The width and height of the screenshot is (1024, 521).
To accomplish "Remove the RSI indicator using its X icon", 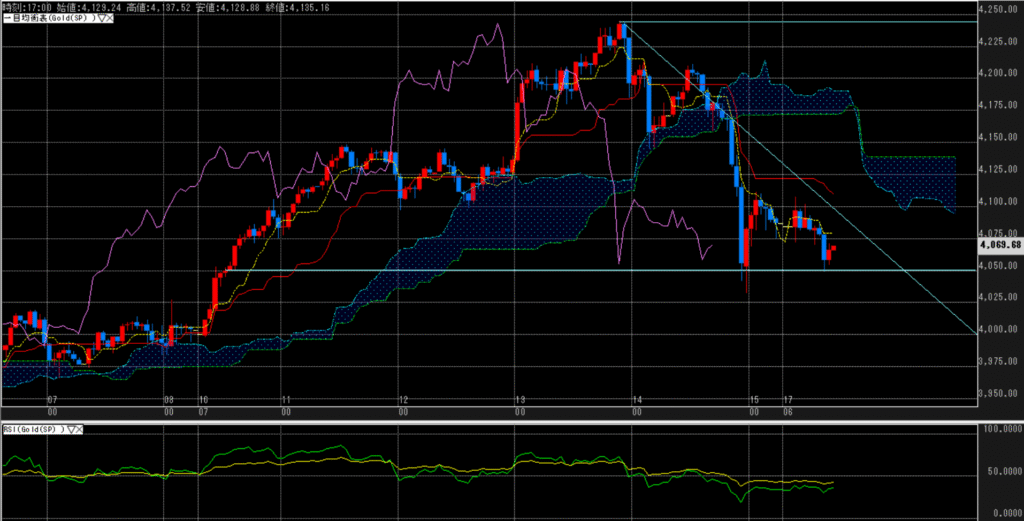I will (x=79, y=429).
